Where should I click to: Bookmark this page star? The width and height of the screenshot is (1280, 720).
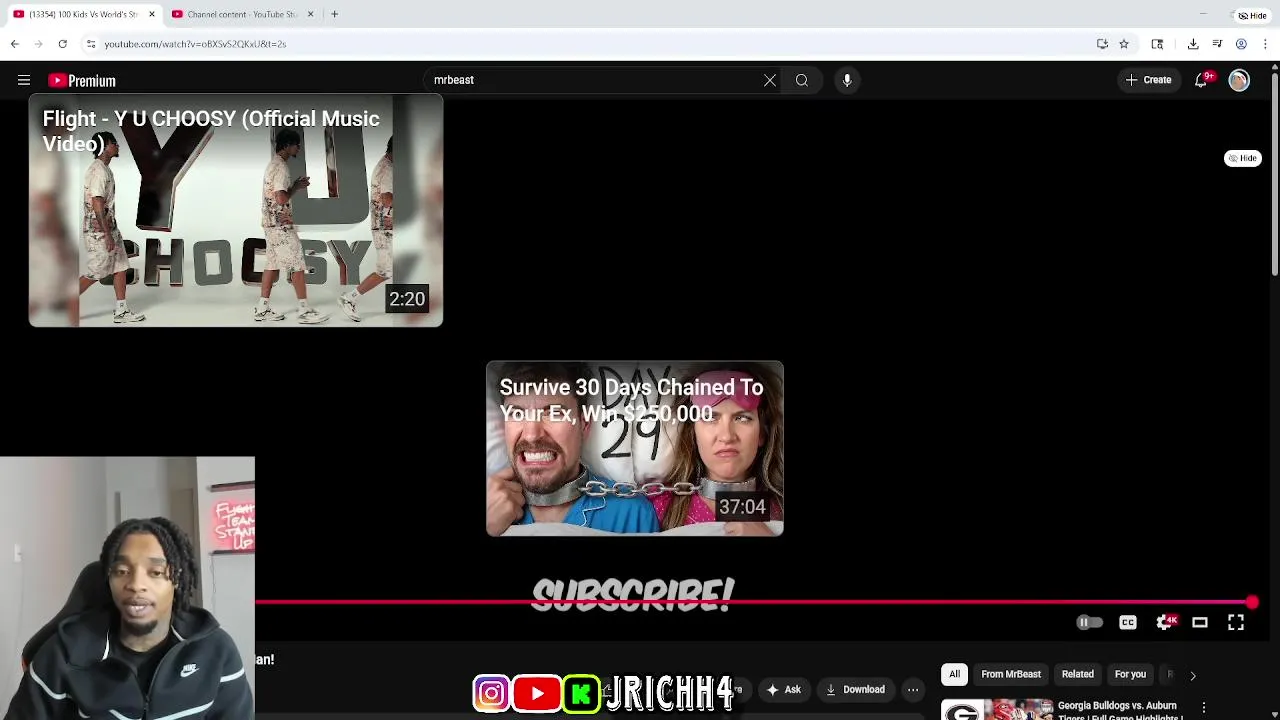click(x=1124, y=44)
